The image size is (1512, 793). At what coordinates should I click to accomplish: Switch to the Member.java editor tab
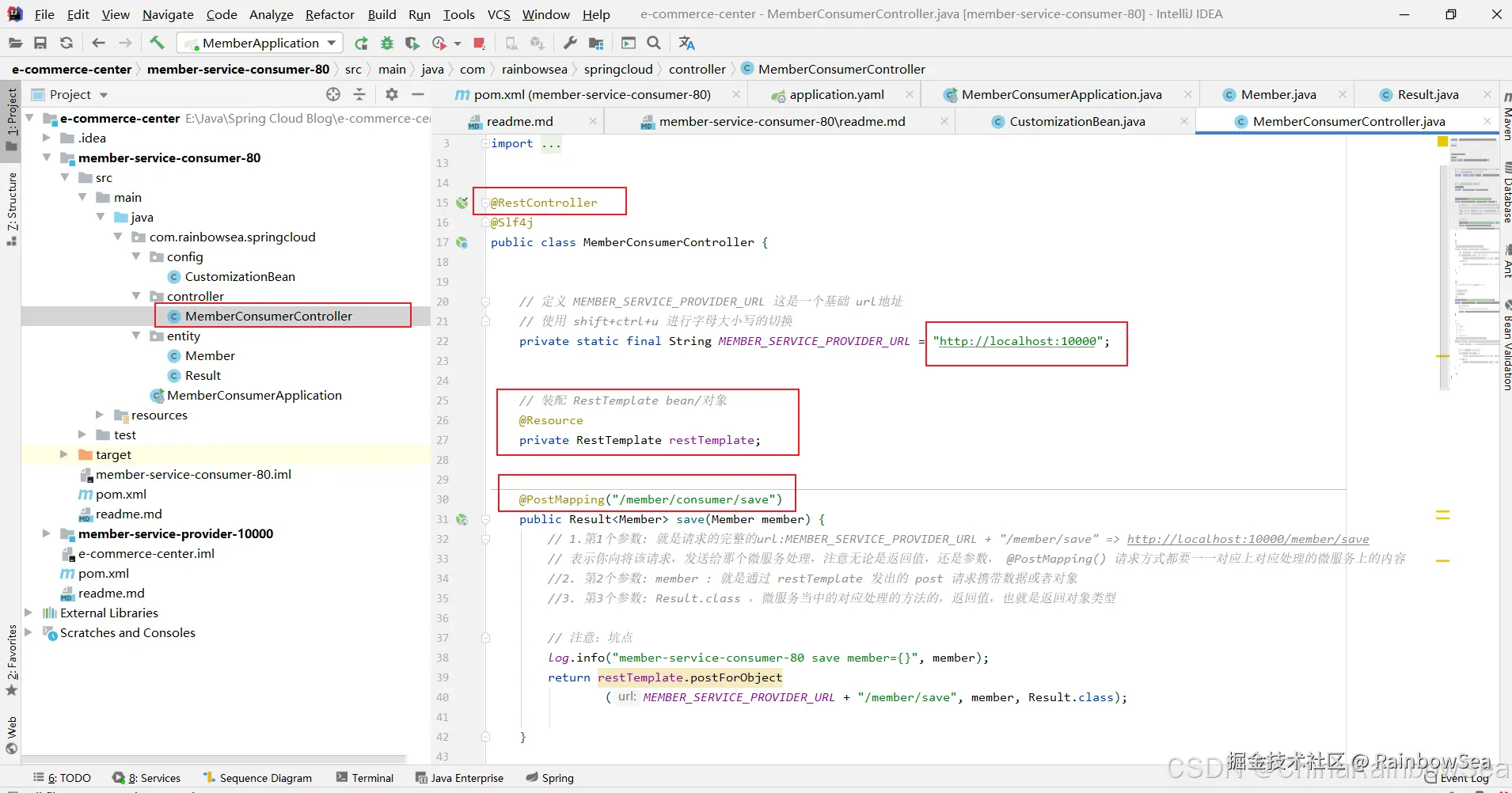(x=1278, y=94)
